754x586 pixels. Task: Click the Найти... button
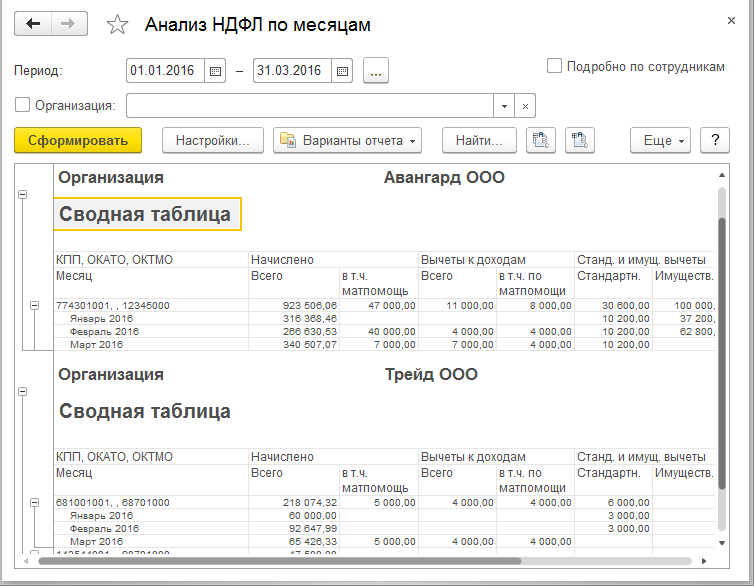click(479, 141)
